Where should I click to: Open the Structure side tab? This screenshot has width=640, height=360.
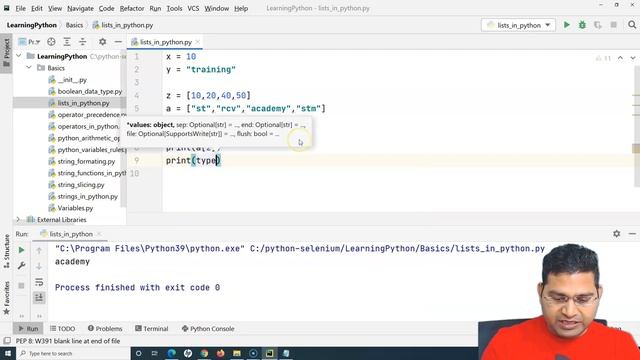click(6, 251)
